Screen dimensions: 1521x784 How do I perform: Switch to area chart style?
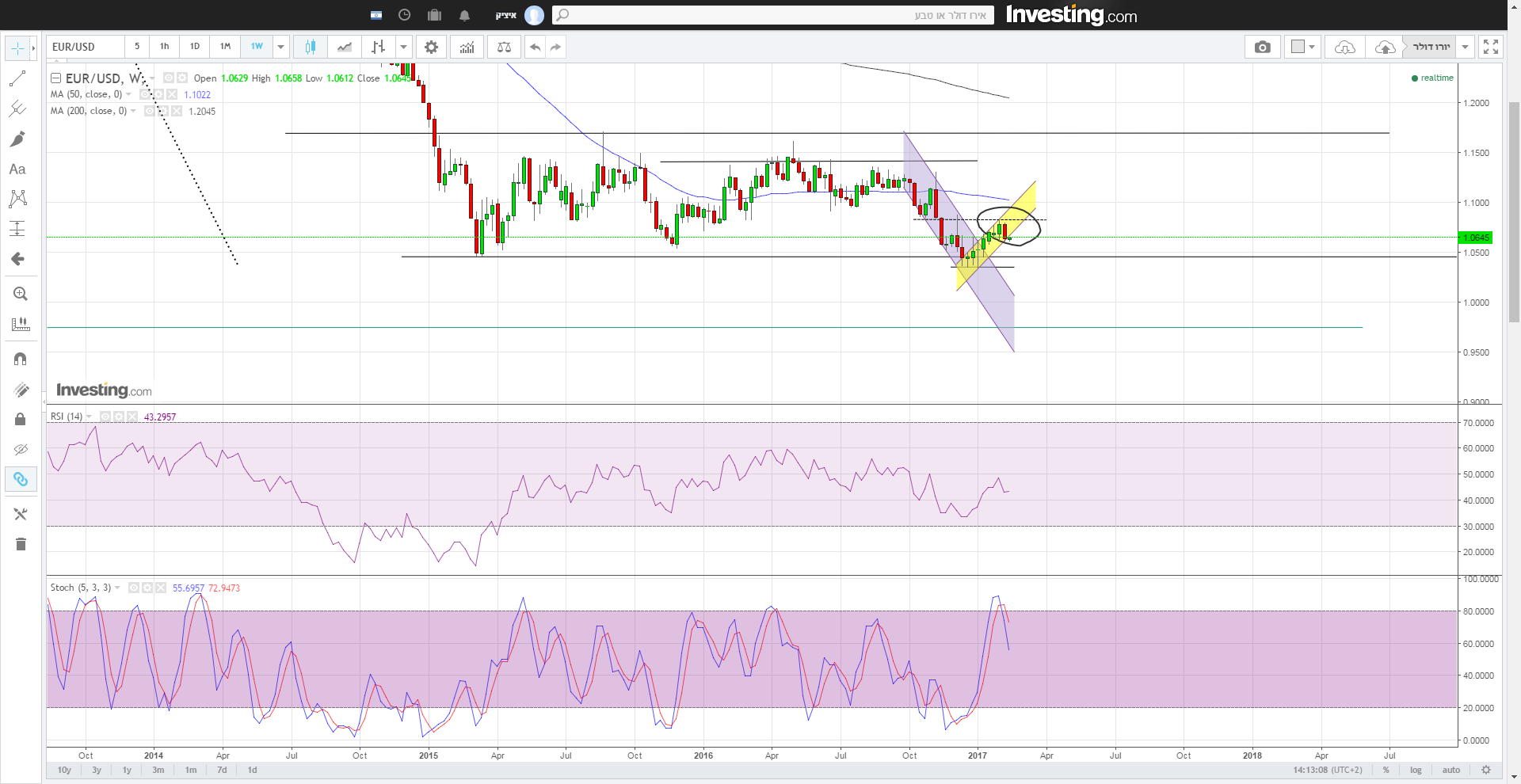[x=345, y=47]
